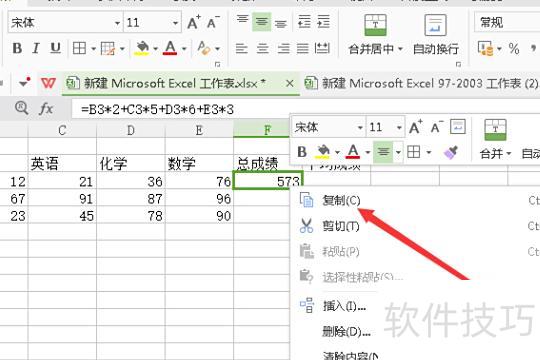Increase font size in the mini toolbar
540x360 pixels.
(x=416, y=127)
